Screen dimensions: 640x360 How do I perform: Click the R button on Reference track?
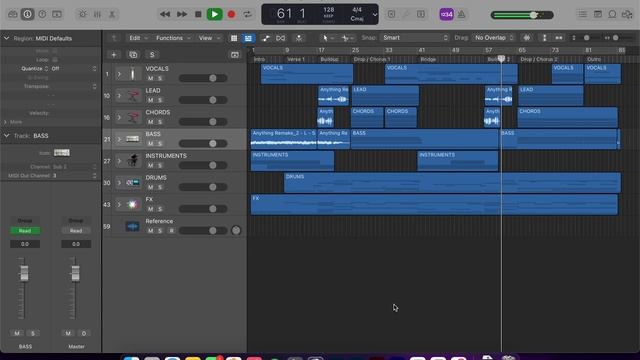click(x=171, y=231)
